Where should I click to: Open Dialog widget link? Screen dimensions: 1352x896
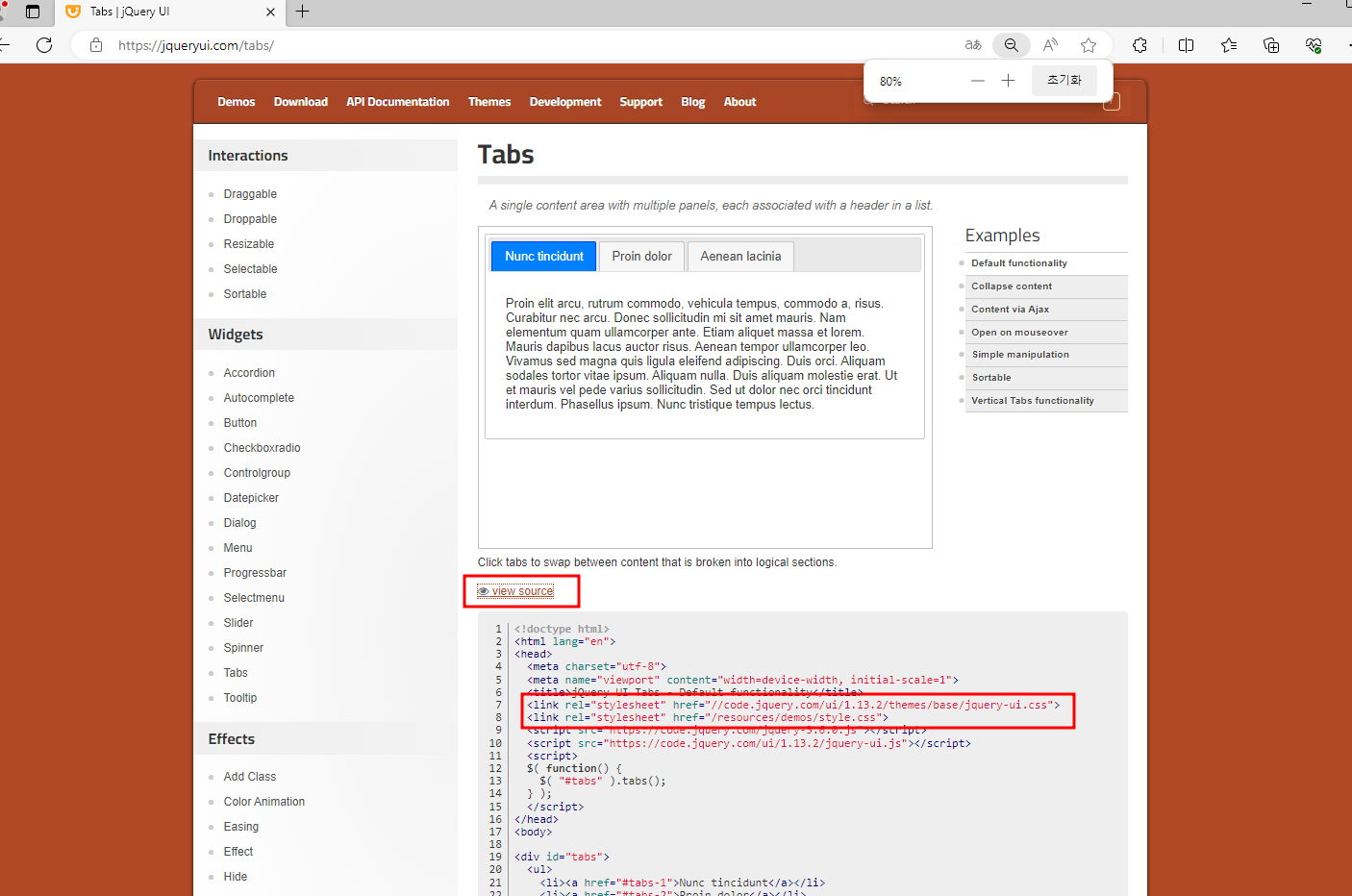[239, 523]
